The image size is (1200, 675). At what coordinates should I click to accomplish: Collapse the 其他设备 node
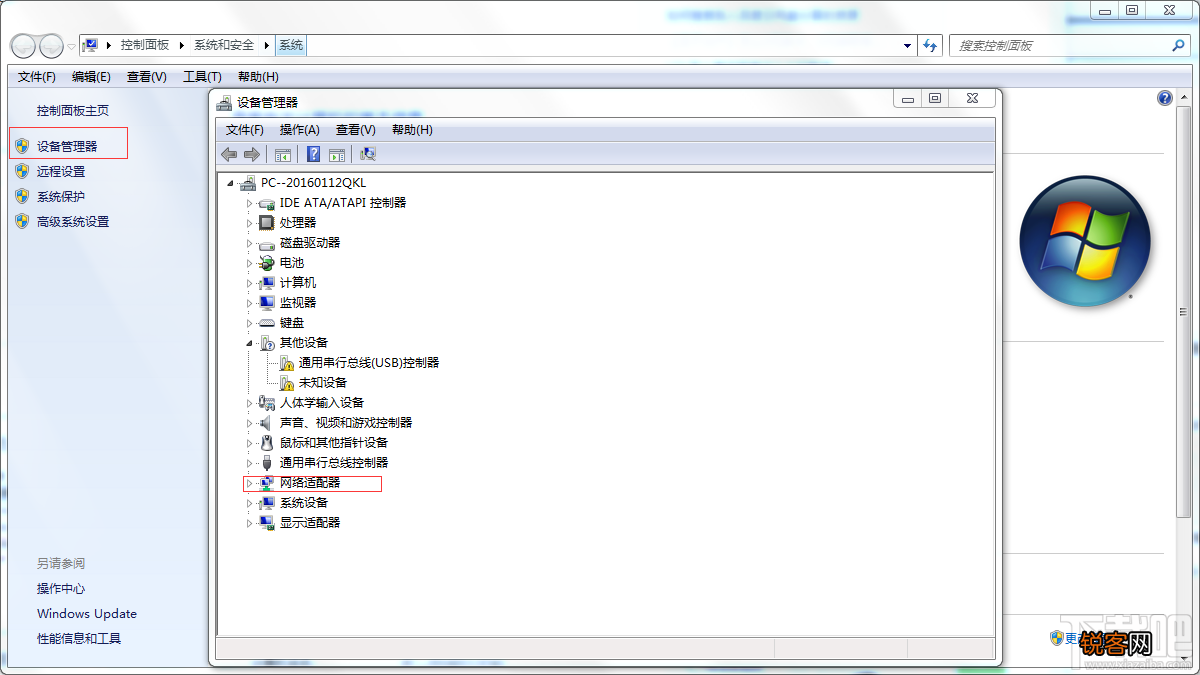click(x=250, y=343)
